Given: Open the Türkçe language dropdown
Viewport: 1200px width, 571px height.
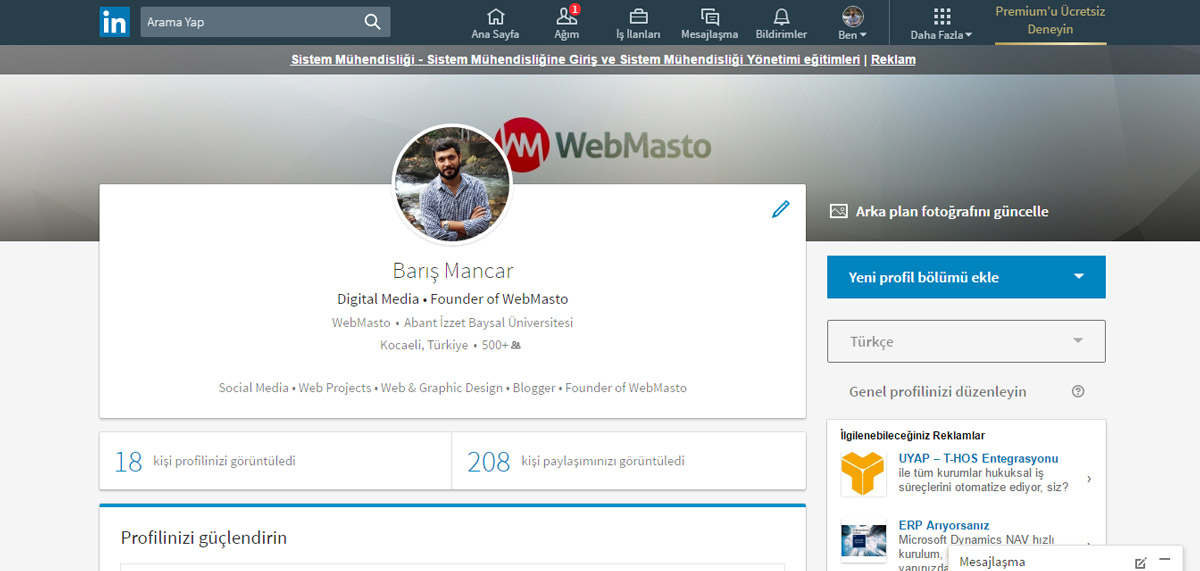Looking at the screenshot, I should (966, 341).
